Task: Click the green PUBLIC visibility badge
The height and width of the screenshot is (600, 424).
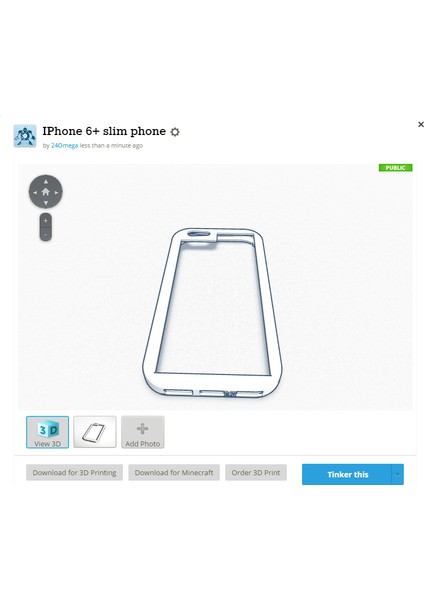Action: pos(395,168)
